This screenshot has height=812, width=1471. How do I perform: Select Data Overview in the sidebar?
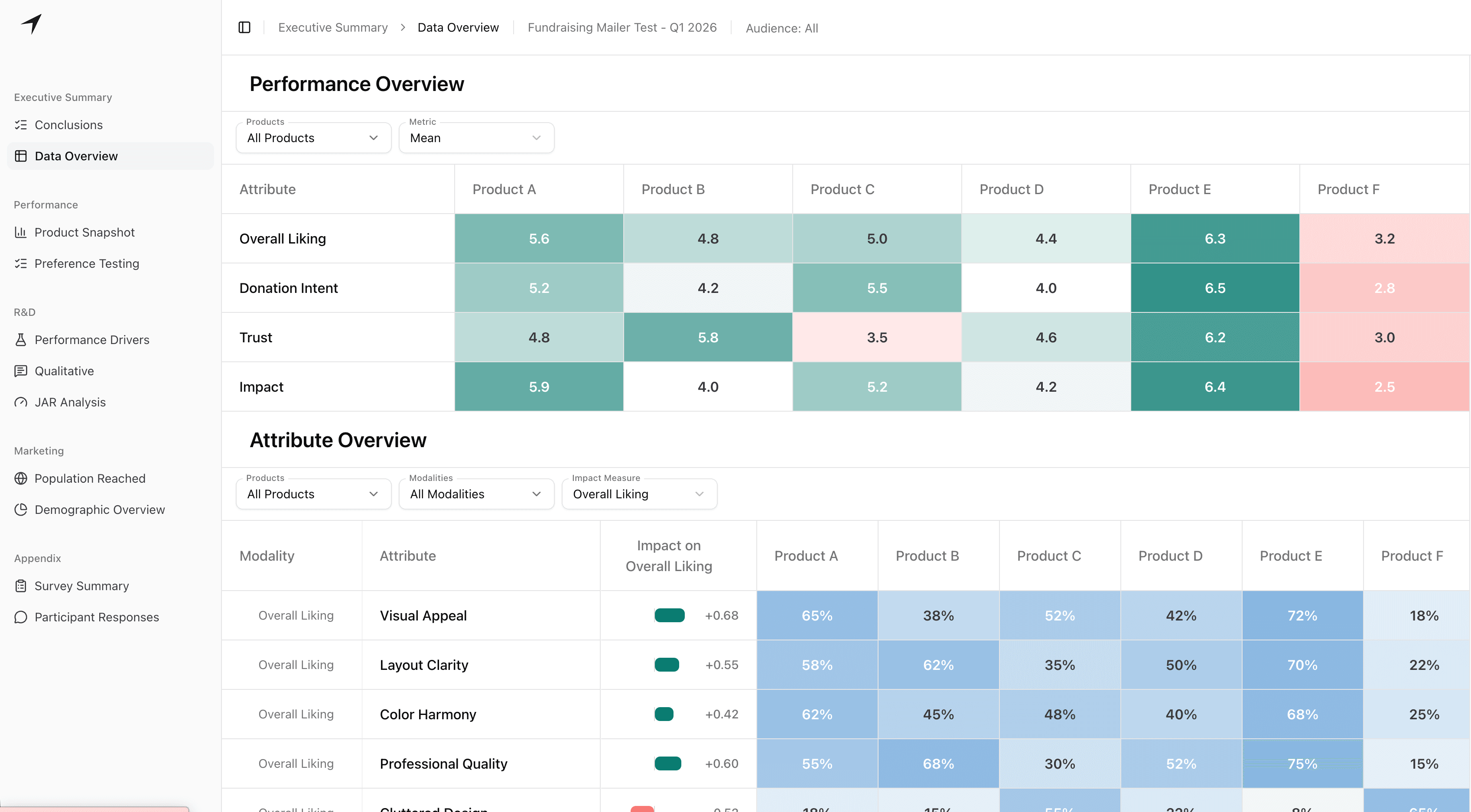coord(75,155)
